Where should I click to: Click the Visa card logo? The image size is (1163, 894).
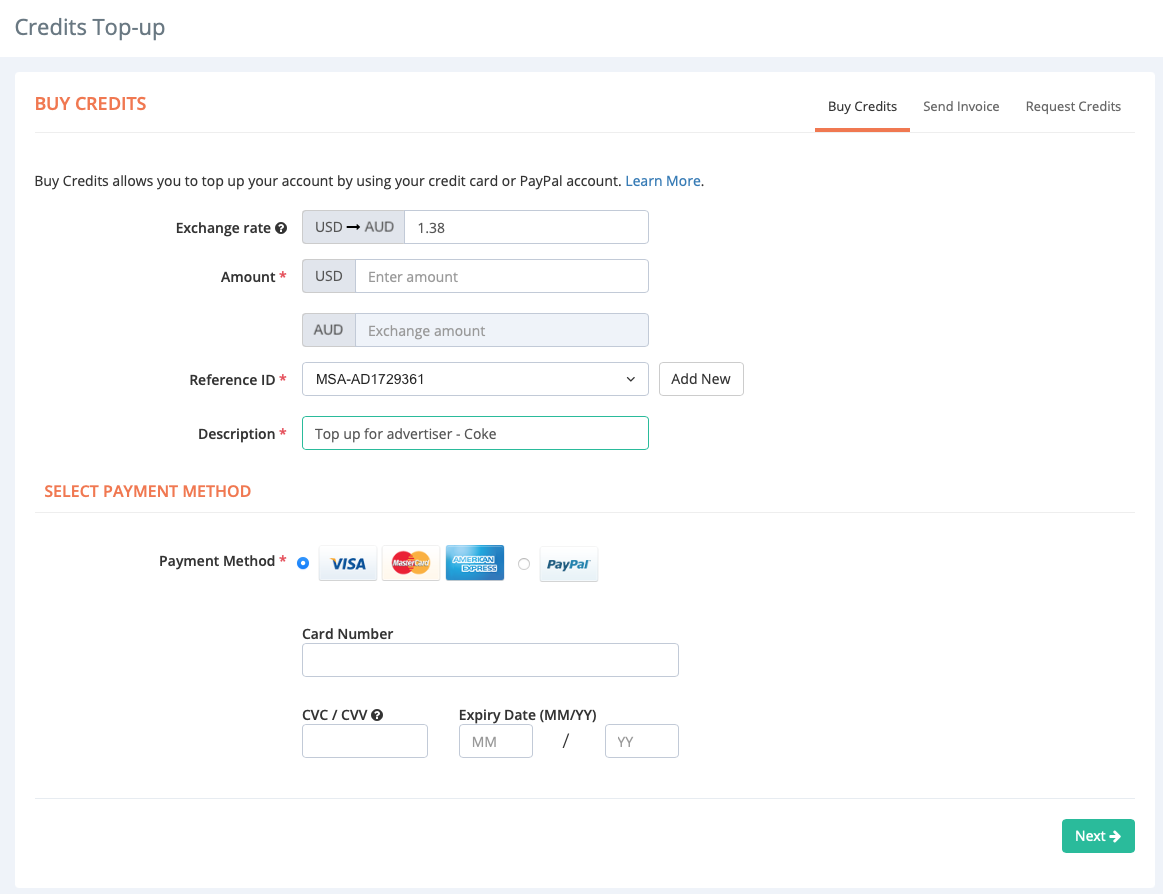tap(348, 563)
